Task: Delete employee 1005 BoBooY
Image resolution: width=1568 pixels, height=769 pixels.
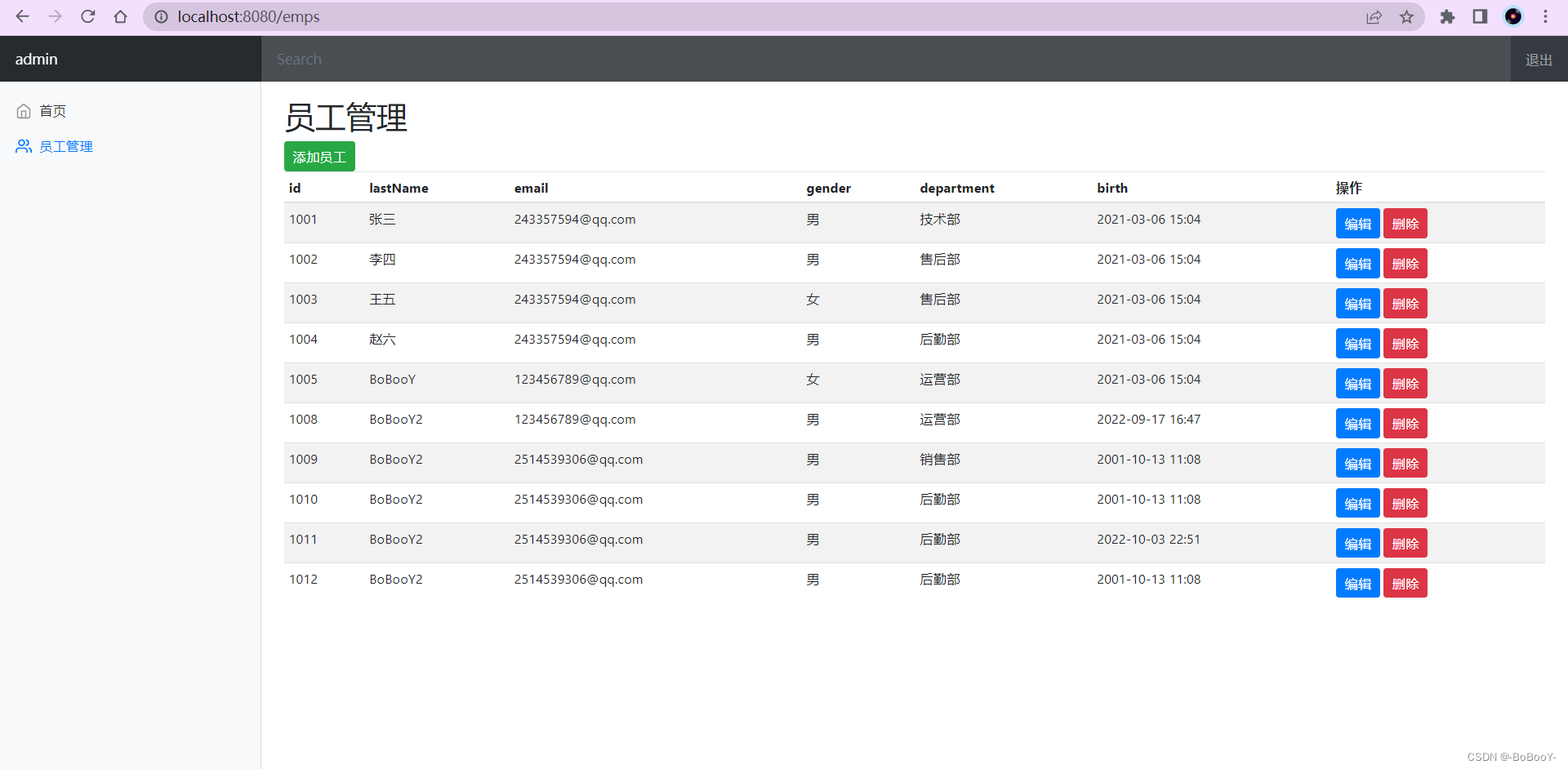Action: (x=1405, y=384)
